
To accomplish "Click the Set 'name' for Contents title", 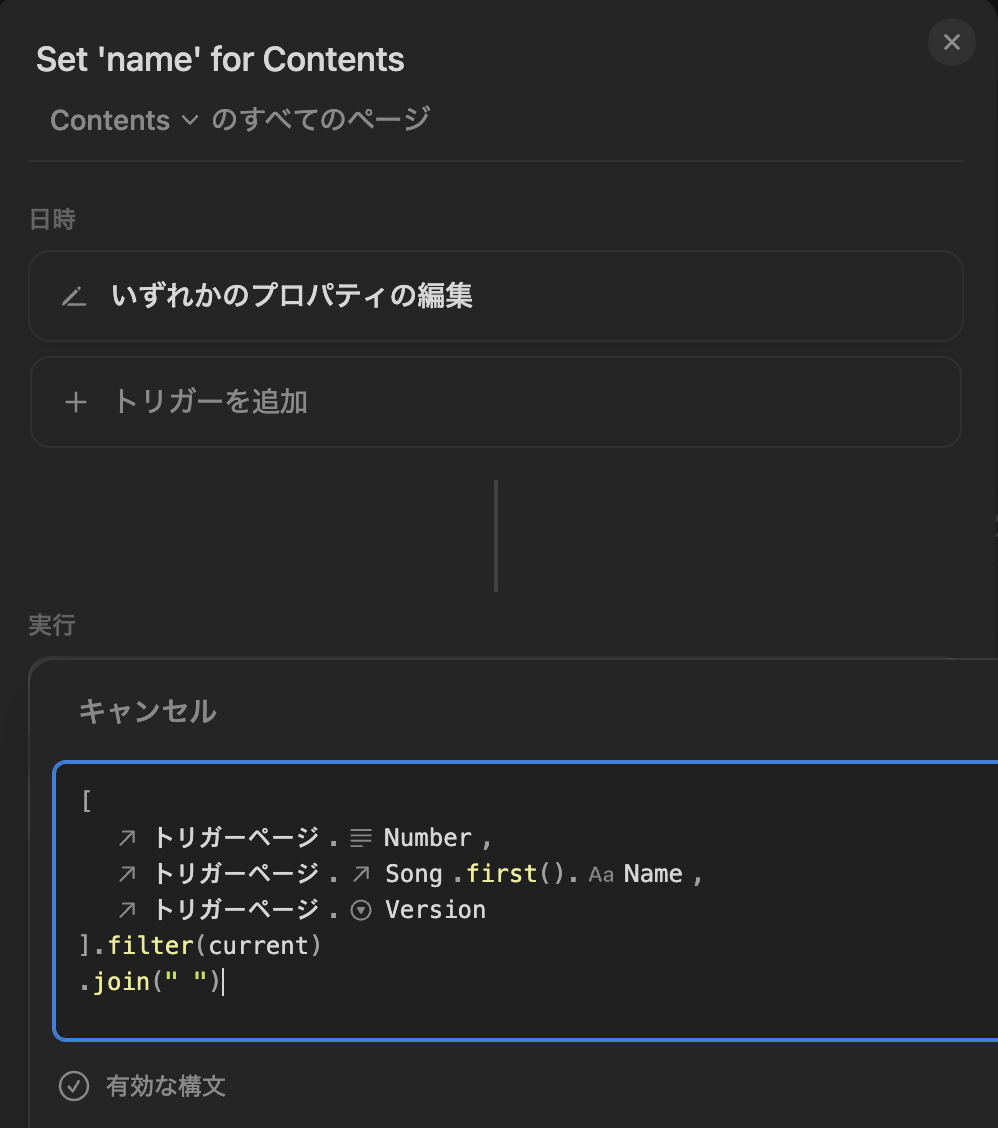I will 220,60.
